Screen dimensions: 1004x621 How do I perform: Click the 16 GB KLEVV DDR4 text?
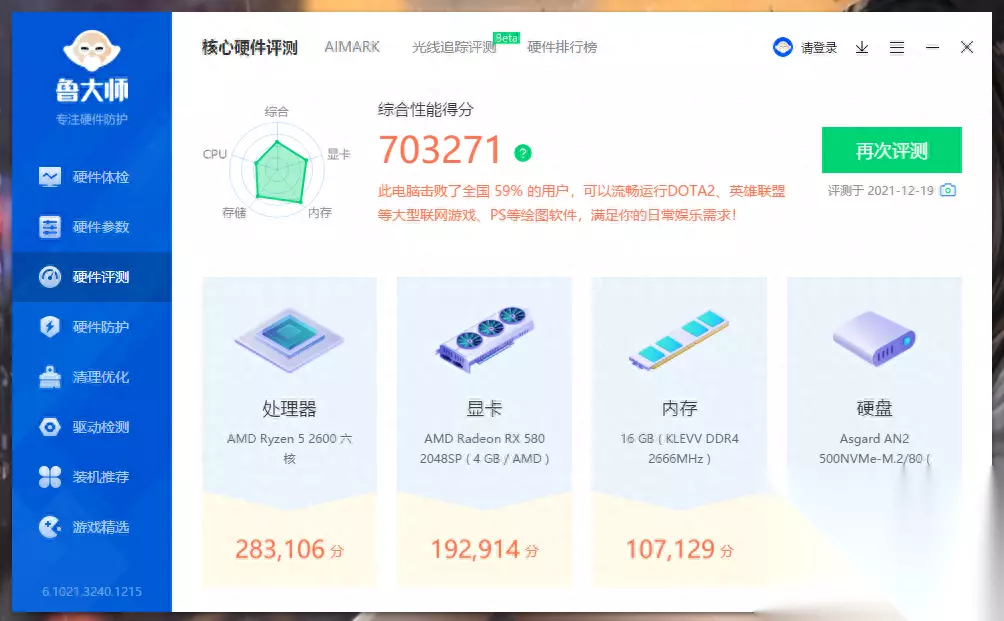coord(679,448)
